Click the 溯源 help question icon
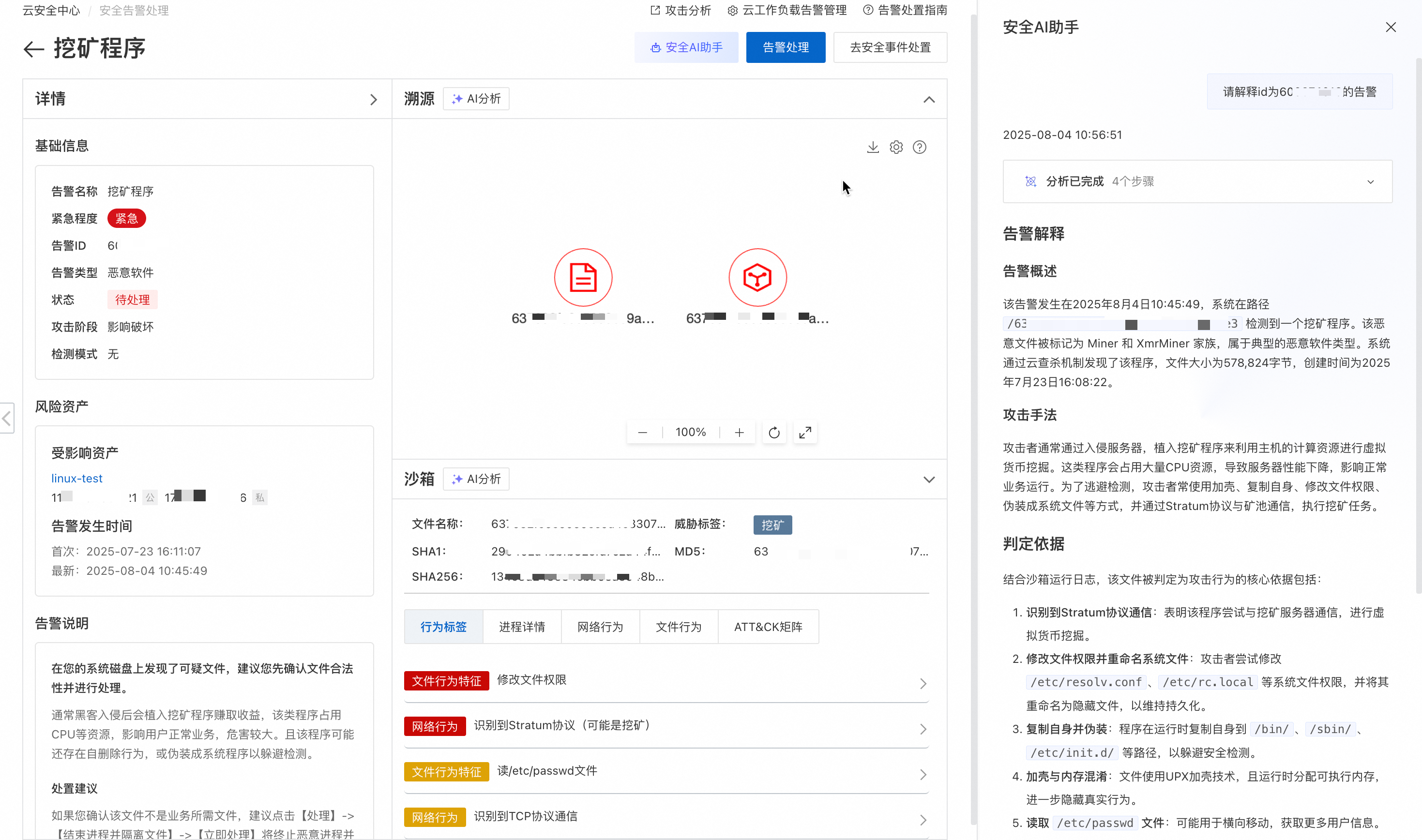 pos(919,147)
